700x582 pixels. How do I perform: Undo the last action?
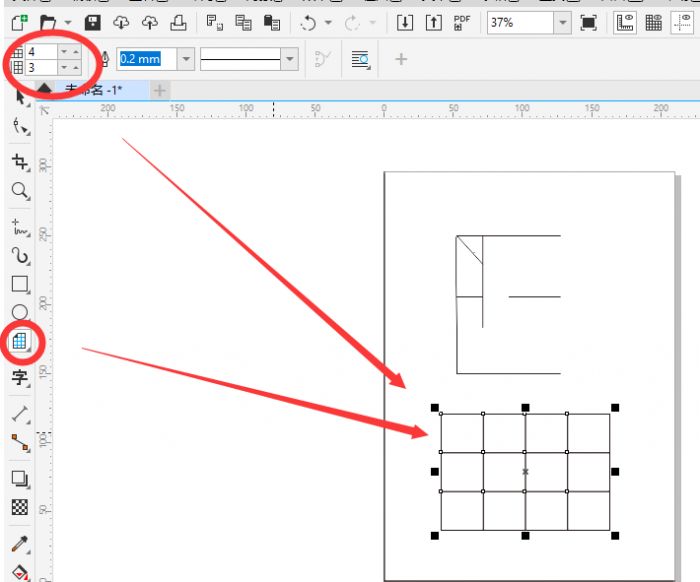[308, 22]
